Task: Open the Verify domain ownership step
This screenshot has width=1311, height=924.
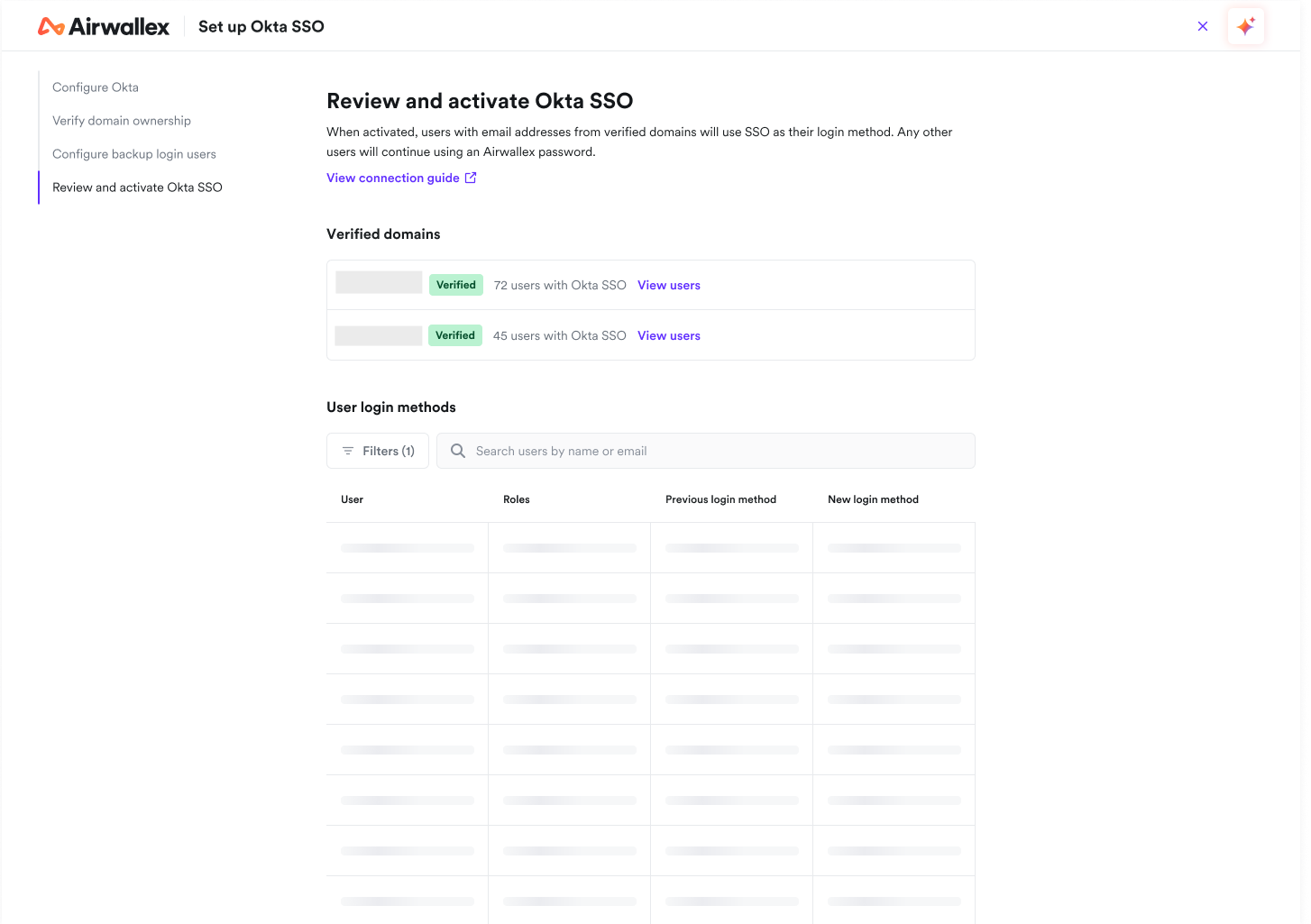Action: click(122, 121)
